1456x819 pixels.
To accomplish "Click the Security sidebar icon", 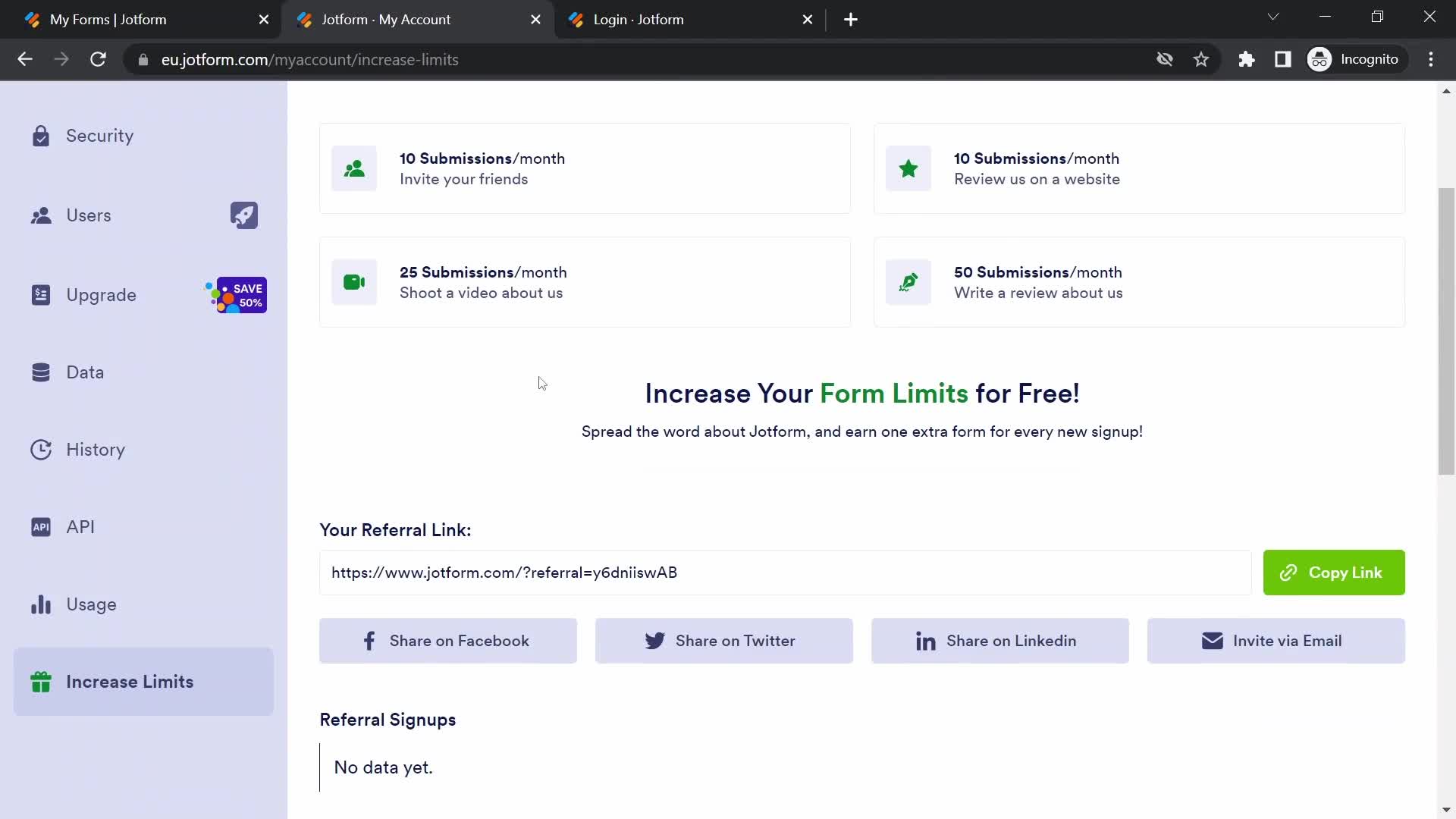I will pyautogui.click(x=40, y=135).
